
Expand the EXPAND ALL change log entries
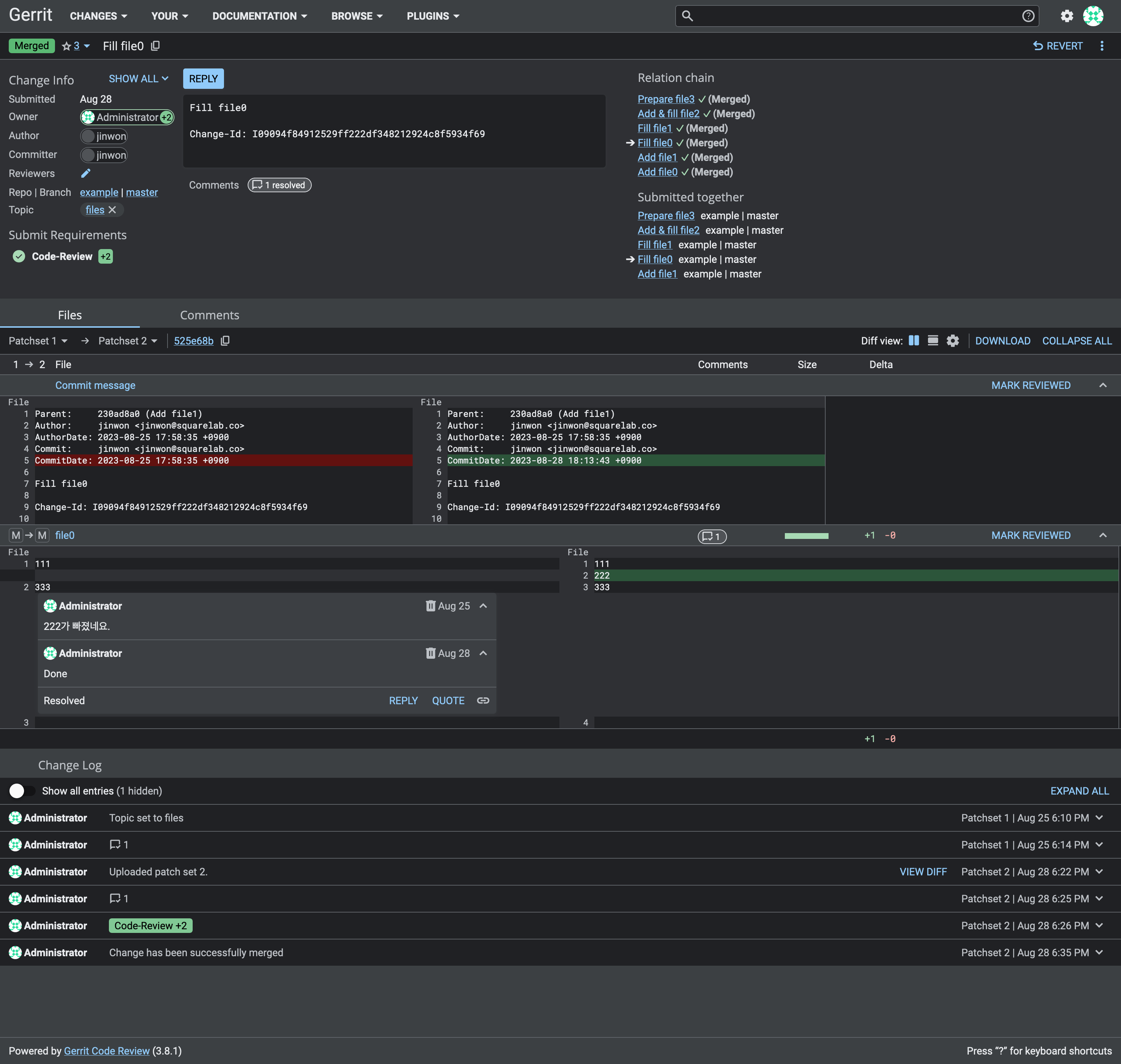(x=1079, y=791)
